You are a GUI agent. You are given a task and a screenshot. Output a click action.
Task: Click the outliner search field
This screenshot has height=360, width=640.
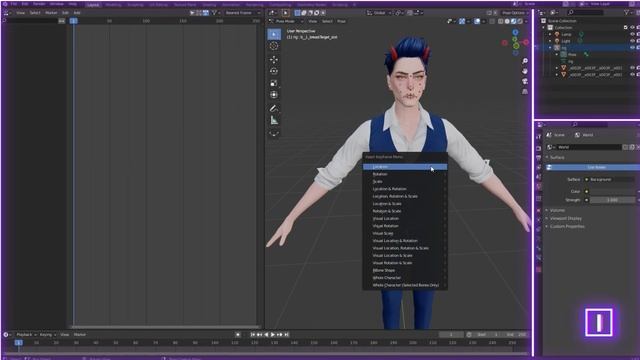[584, 13]
